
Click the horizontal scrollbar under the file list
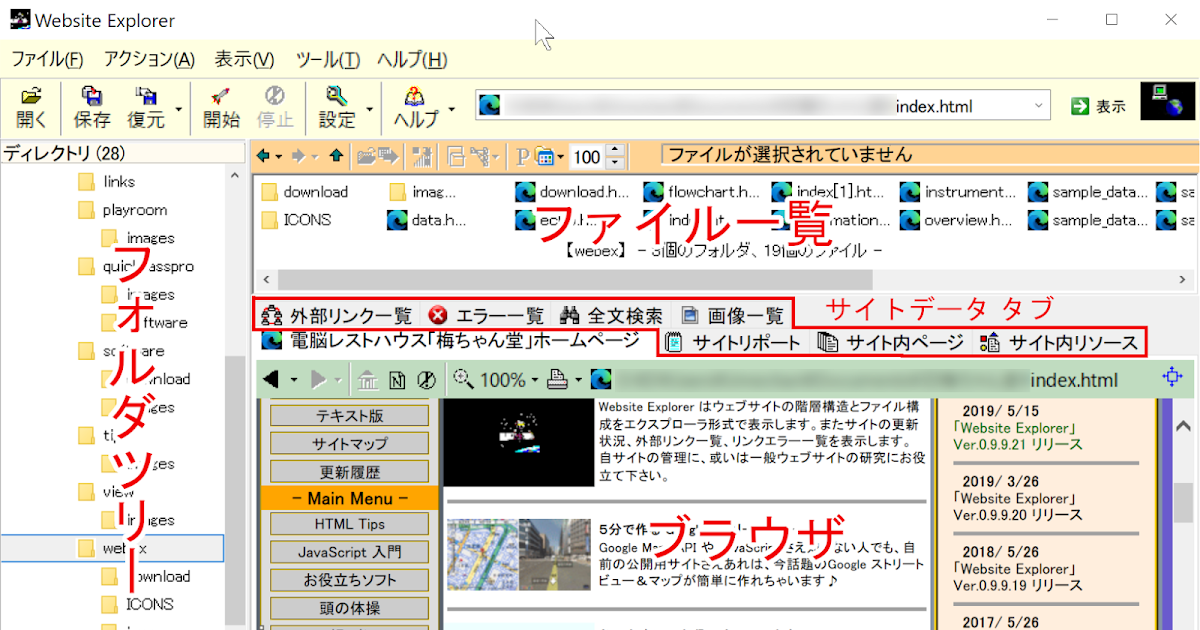pos(500,280)
